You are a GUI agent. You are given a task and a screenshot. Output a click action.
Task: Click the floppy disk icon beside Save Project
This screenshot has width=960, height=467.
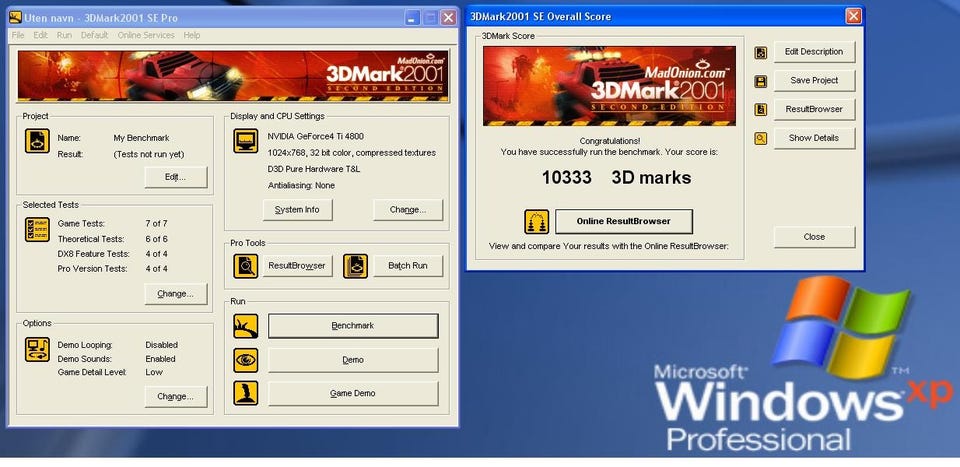point(760,81)
